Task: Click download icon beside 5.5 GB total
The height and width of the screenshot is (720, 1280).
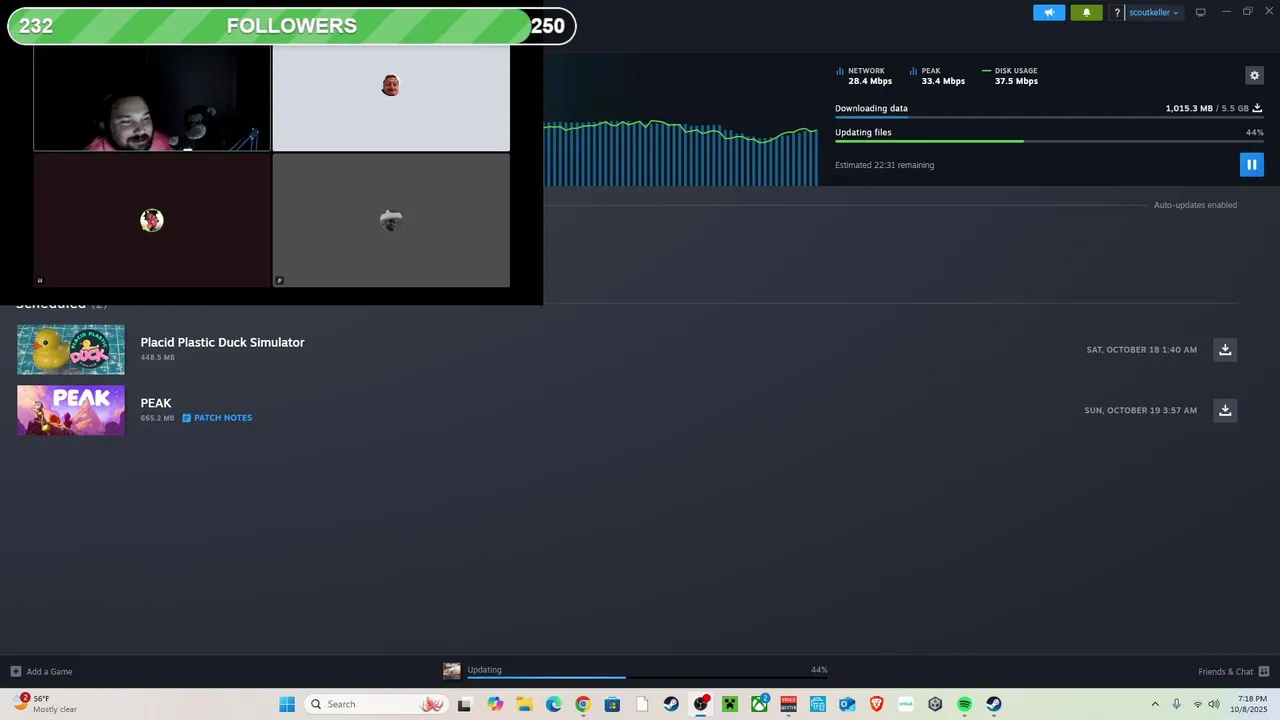Action: [1257, 108]
